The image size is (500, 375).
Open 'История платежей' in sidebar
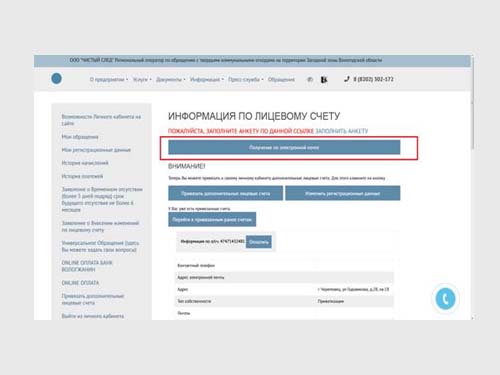click(82, 176)
